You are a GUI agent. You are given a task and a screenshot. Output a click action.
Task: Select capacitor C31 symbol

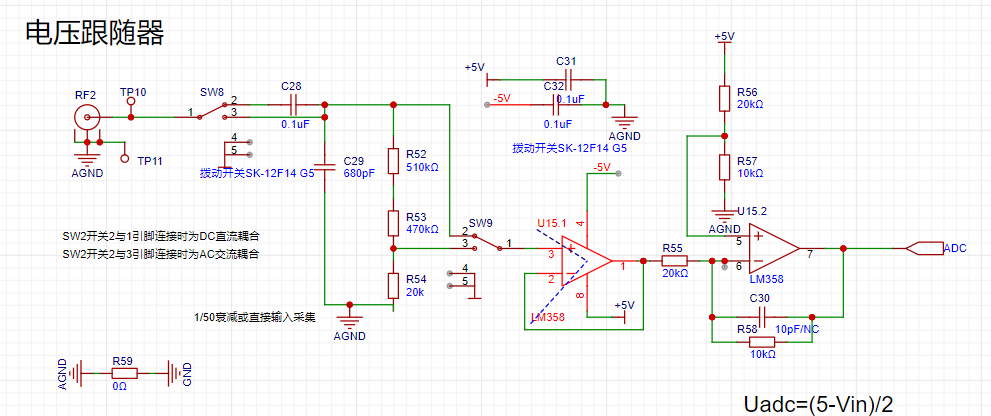coord(569,80)
